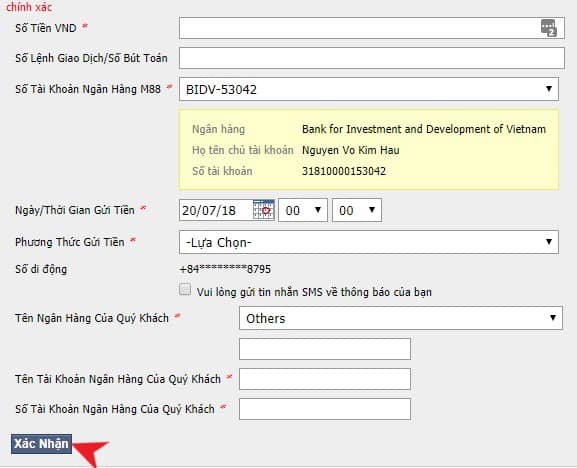Click the Số Lệnh Giao Dịch input field
Image resolution: width=577 pixels, height=468 pixels.
coord(372,58)
